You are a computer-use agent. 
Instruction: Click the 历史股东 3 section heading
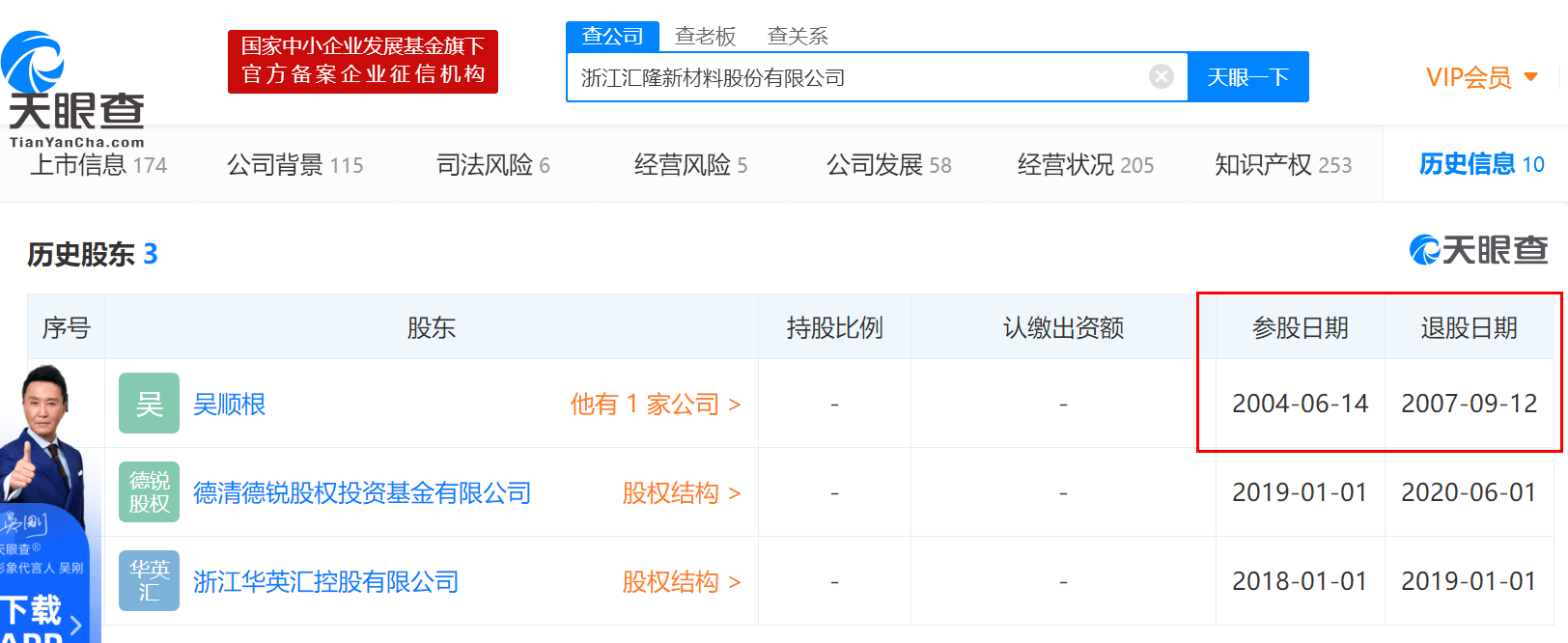93,254
